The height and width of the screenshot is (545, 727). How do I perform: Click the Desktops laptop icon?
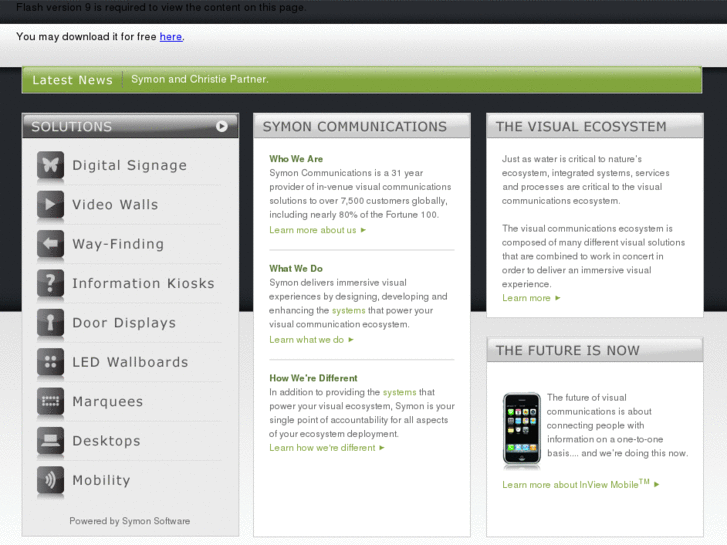51,441
